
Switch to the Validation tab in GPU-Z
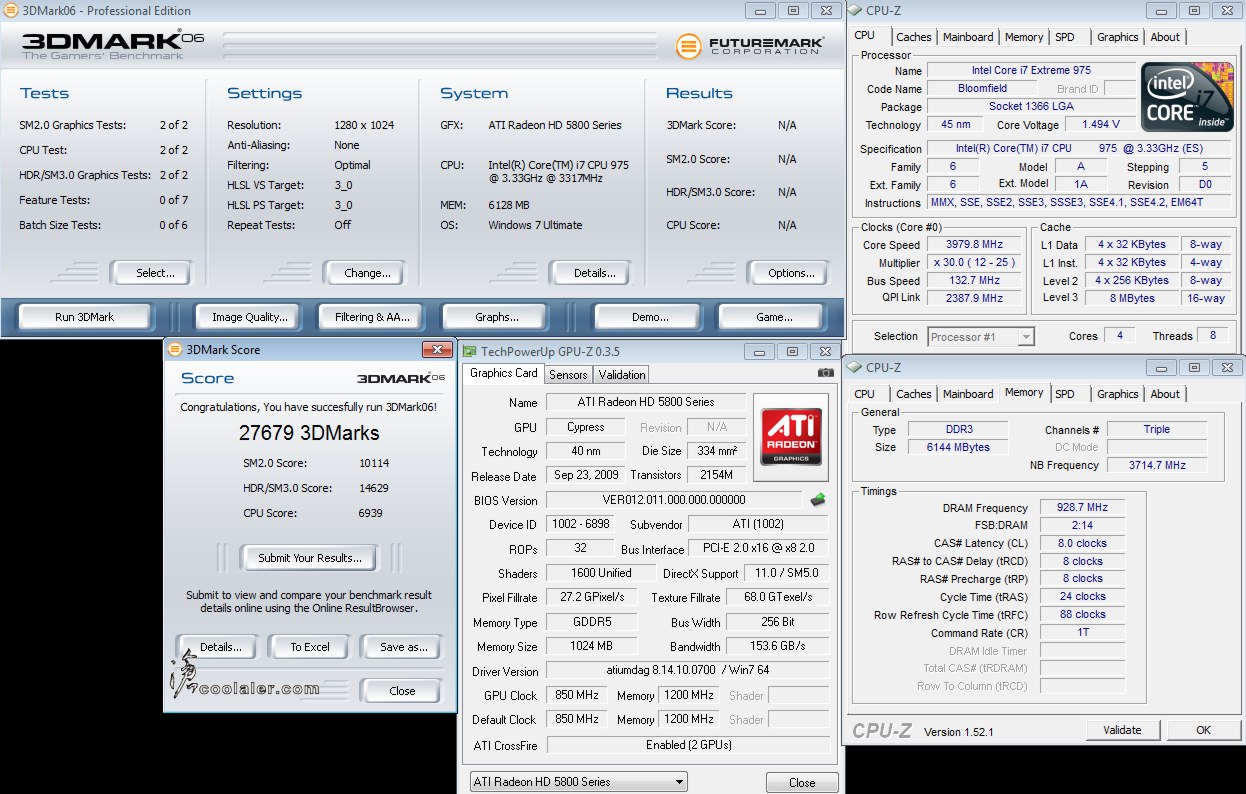point(622,375)
